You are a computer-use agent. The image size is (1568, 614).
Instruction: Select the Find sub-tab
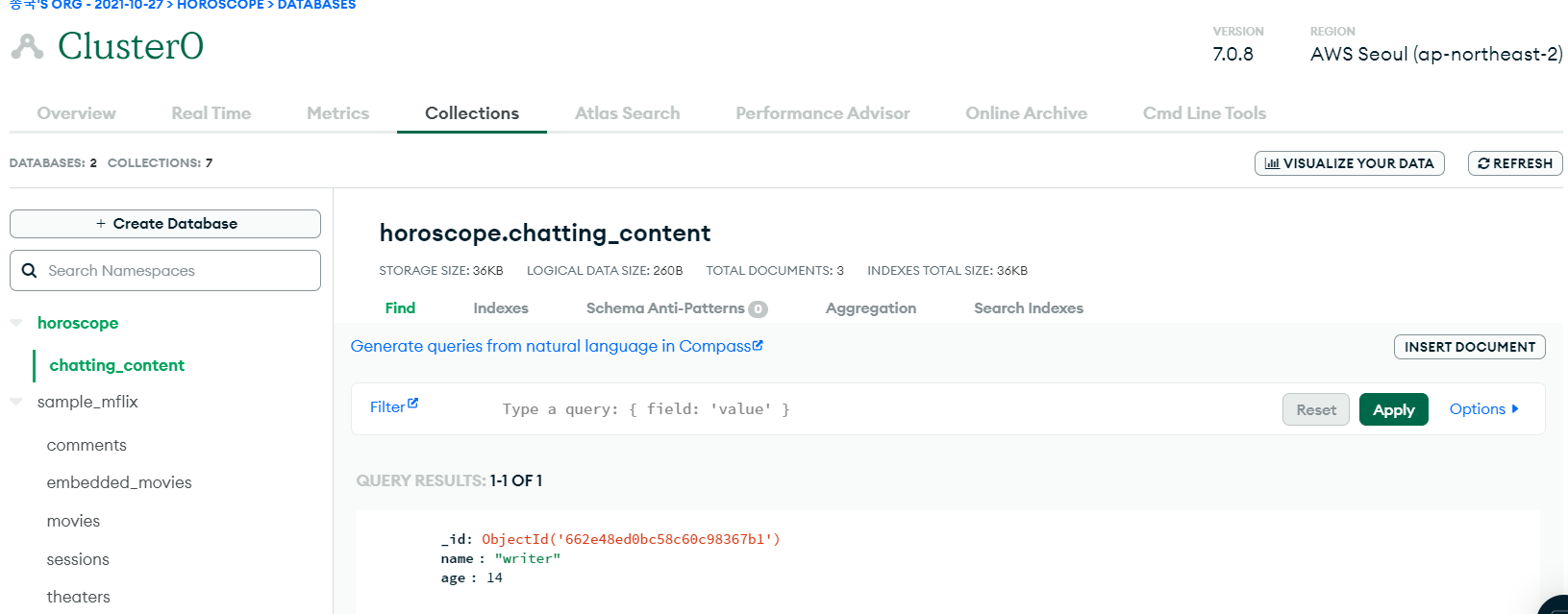[400, 308]
